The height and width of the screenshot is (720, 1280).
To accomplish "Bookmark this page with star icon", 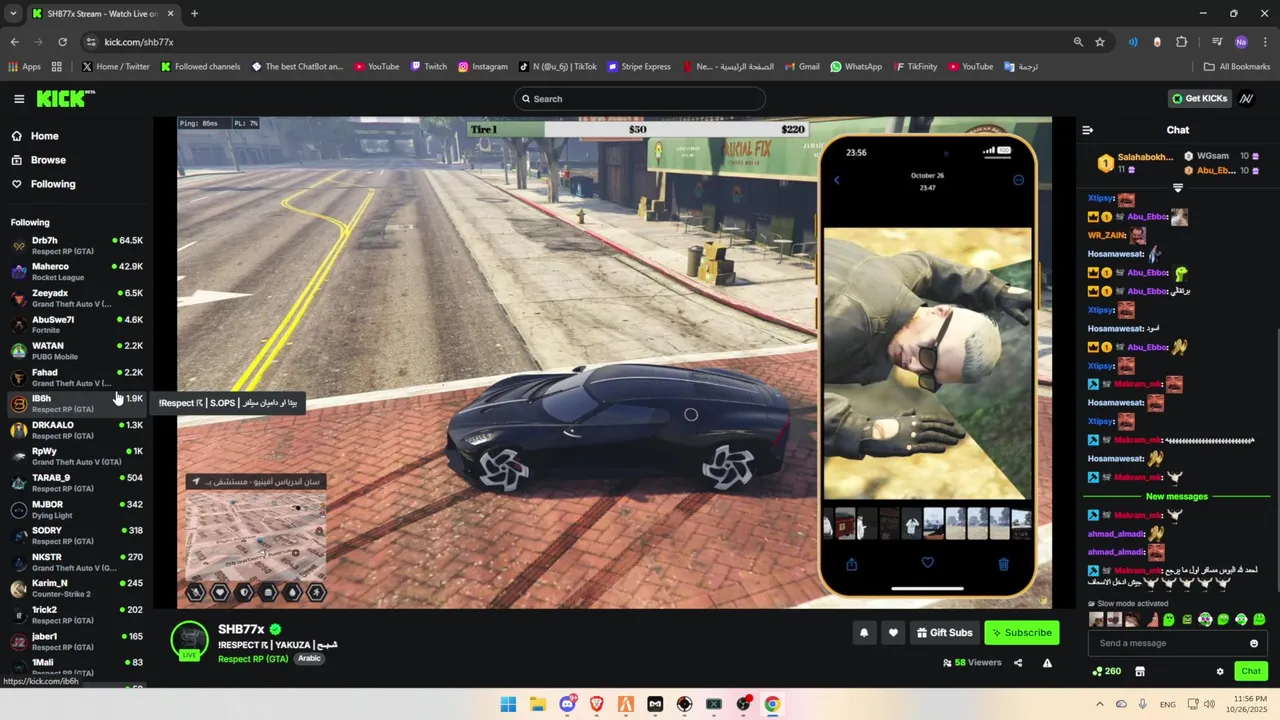I will (x=1100, y=42).
